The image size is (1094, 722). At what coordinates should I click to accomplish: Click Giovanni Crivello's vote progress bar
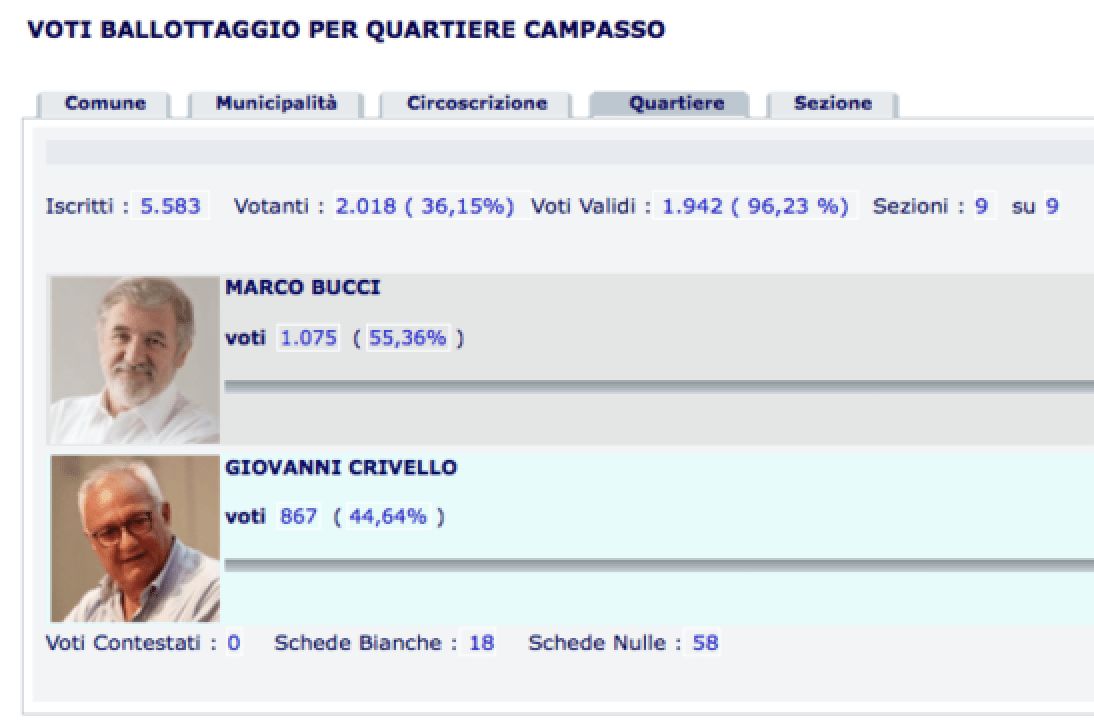point(659,565)
